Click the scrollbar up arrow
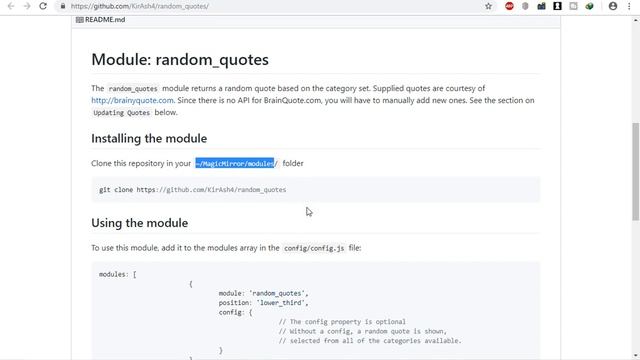The width and height of the screenshot is (640, 360). tap(636, 20)
